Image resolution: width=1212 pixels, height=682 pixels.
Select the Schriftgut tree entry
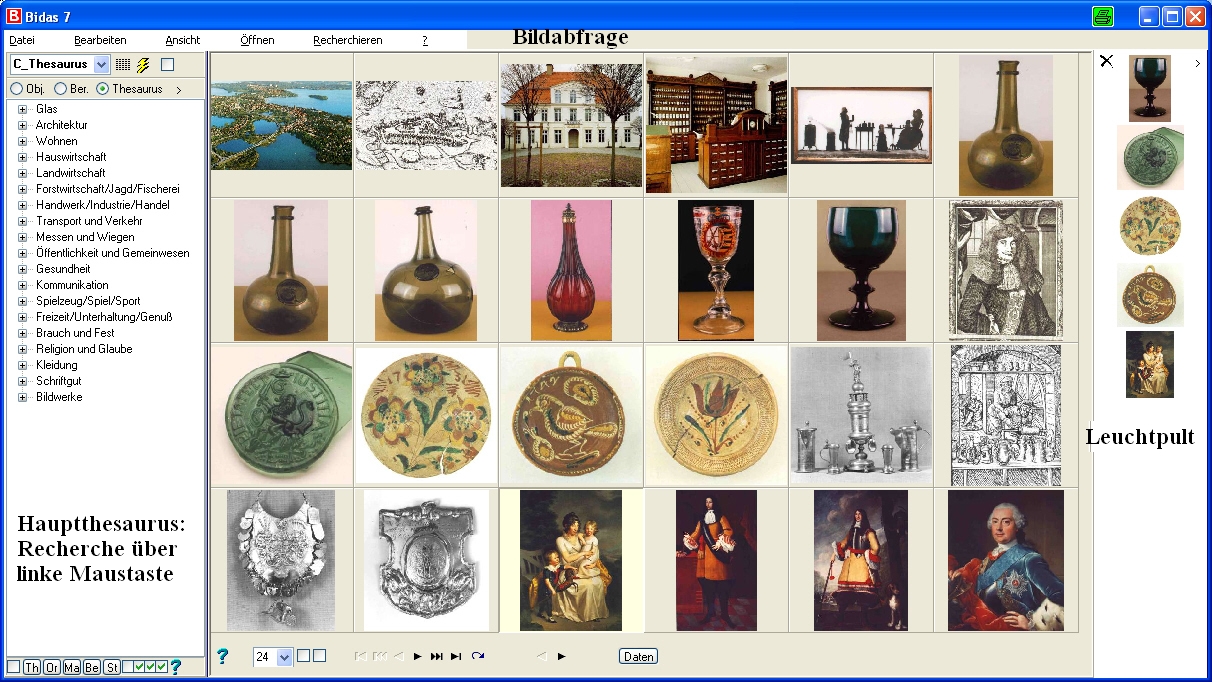point(59,381)
